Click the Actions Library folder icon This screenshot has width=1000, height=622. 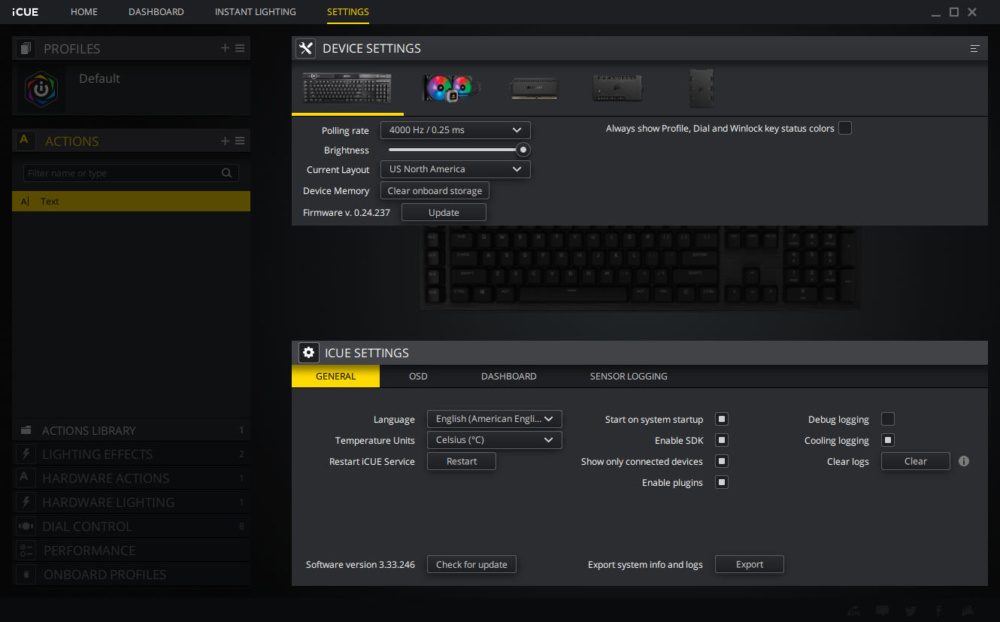point(26,430)
